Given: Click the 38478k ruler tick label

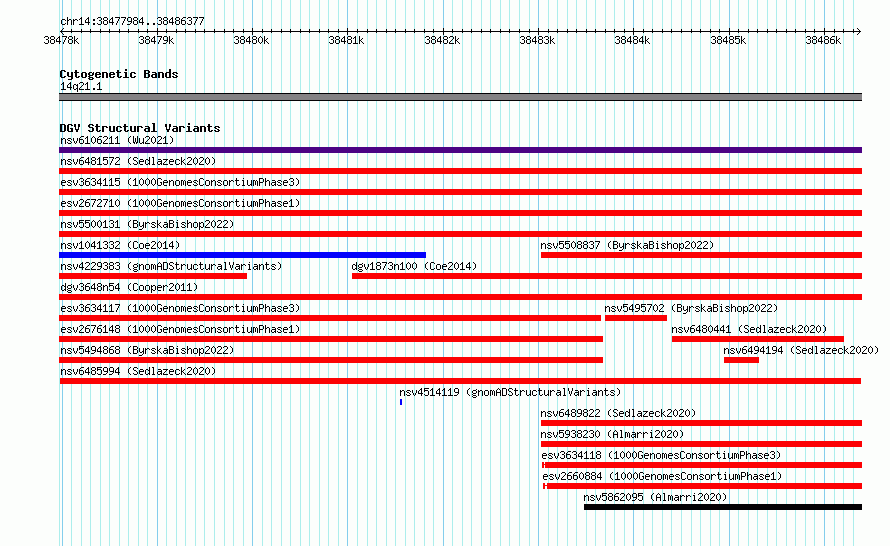Looking at the screenshot, I should 61,40.
